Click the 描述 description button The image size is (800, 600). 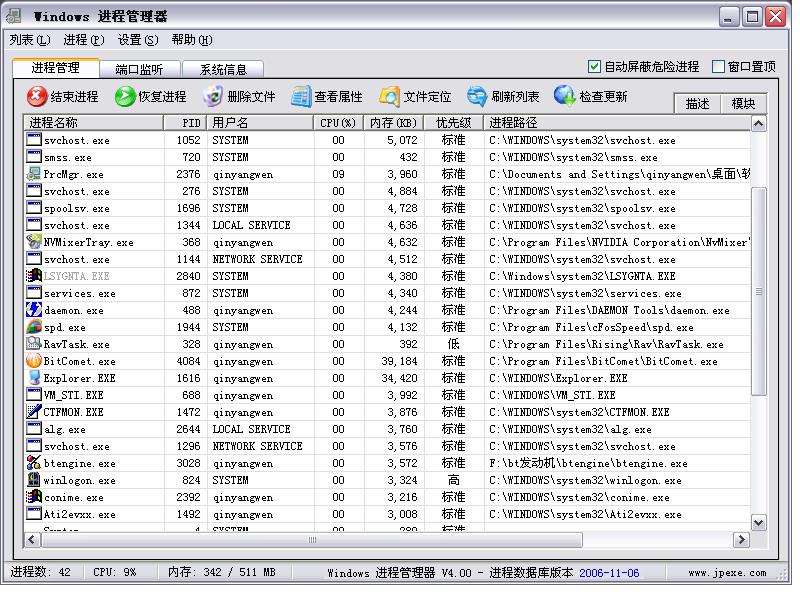pos(697,104)
